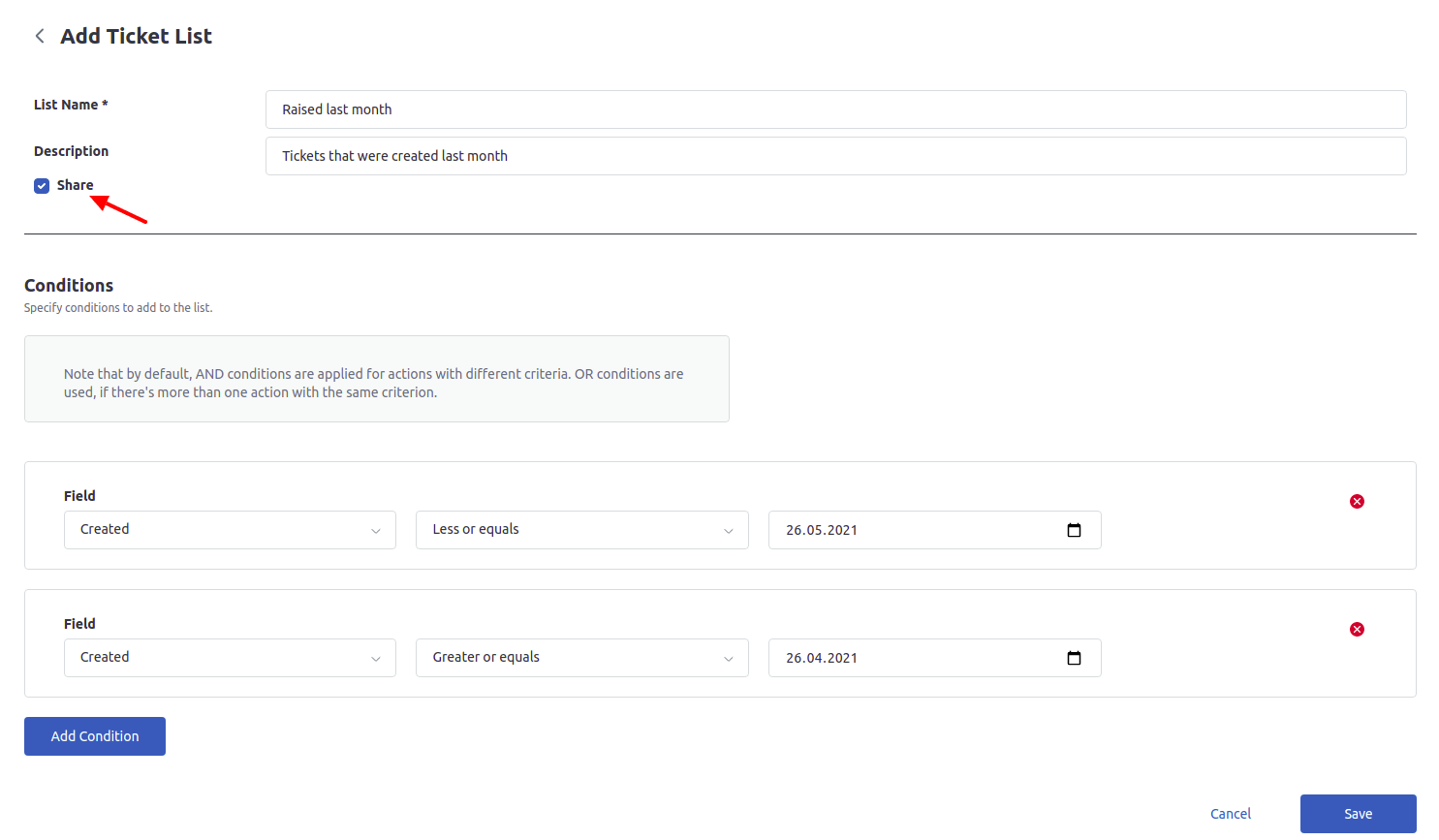Screen dimensions: 1439x840
Task: Click the Add Condition button
Action: point(95,736)
